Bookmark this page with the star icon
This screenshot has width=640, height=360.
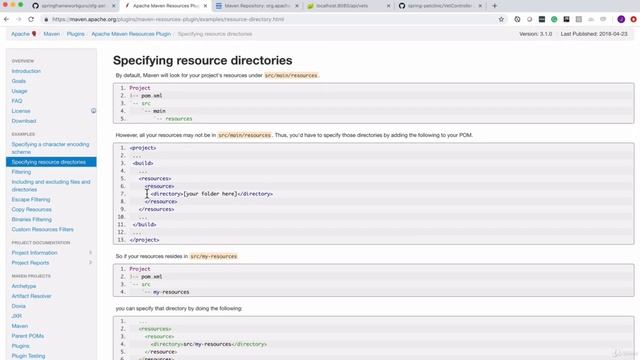point(501,19)
